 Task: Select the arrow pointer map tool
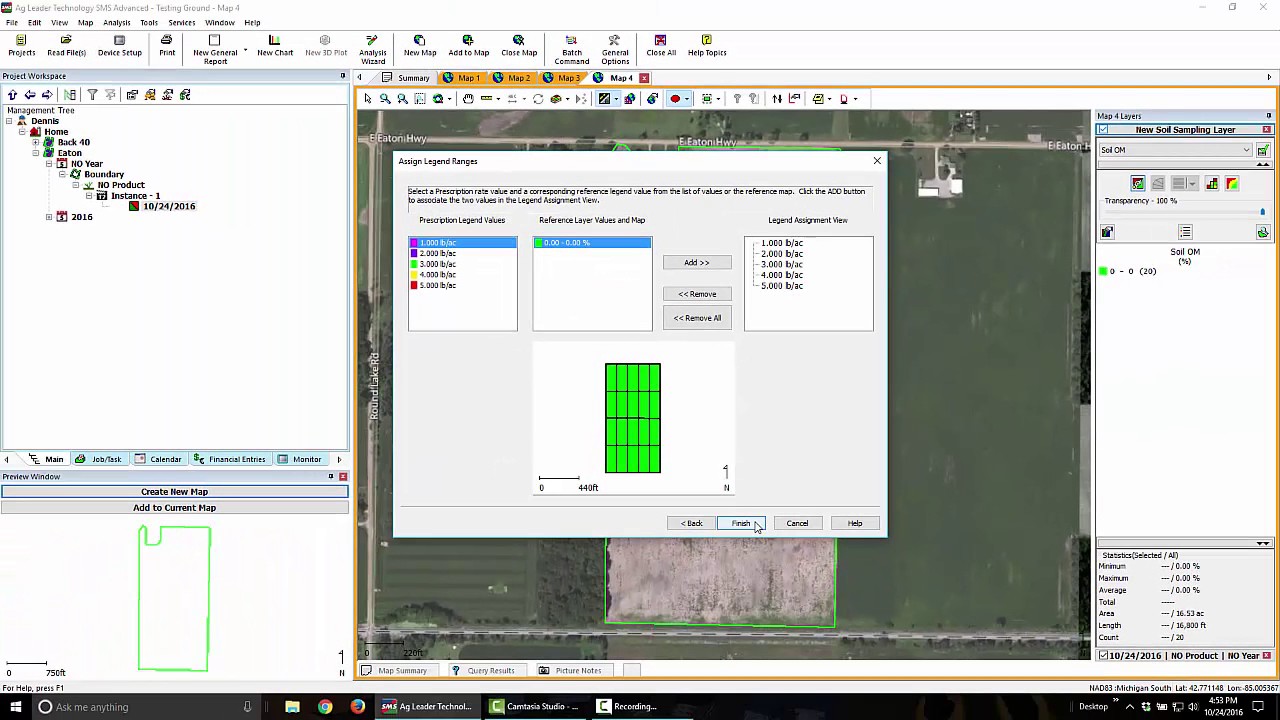pos(367,99)
